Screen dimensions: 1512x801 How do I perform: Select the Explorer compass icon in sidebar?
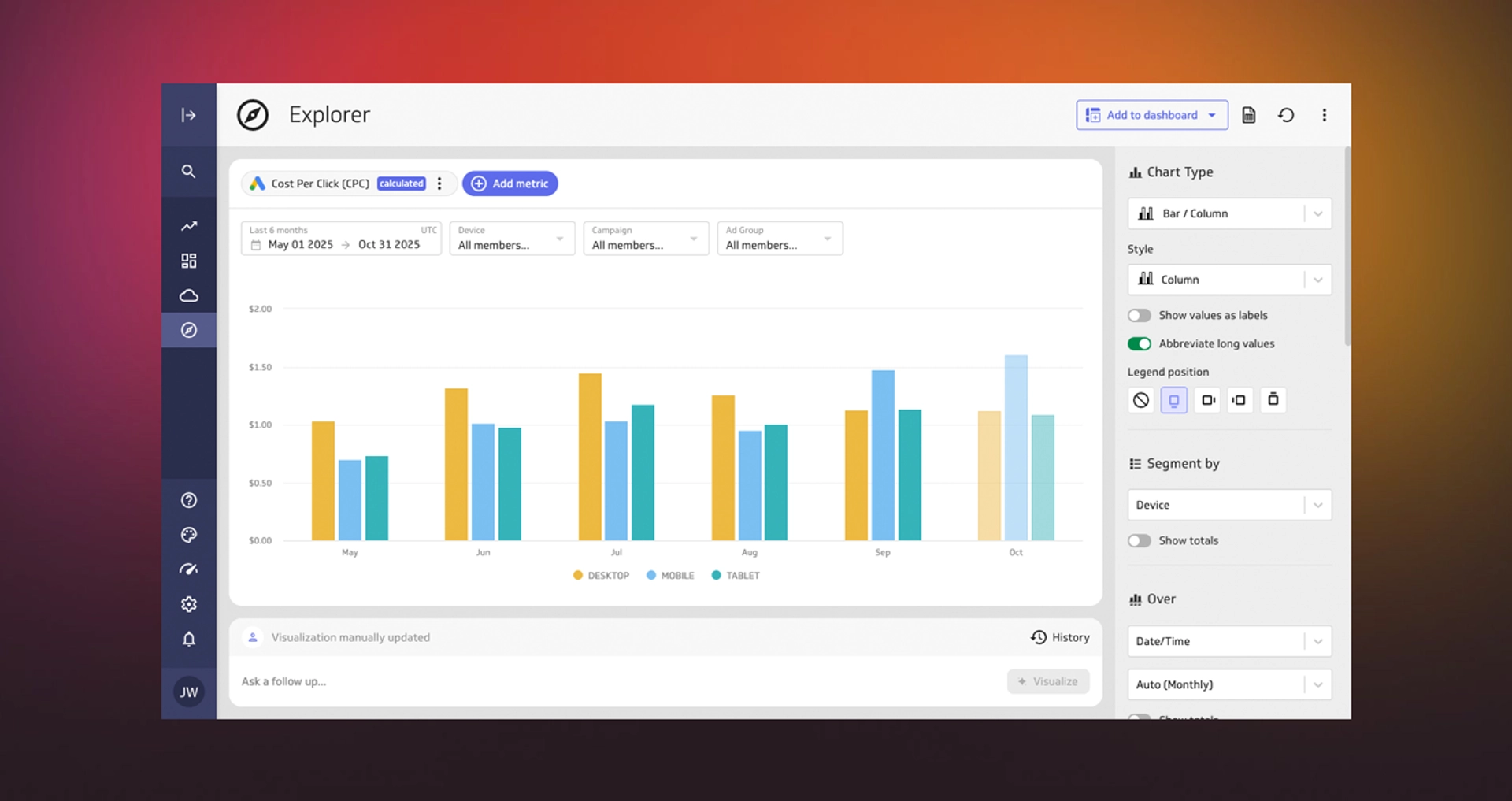tap(188, 330)
